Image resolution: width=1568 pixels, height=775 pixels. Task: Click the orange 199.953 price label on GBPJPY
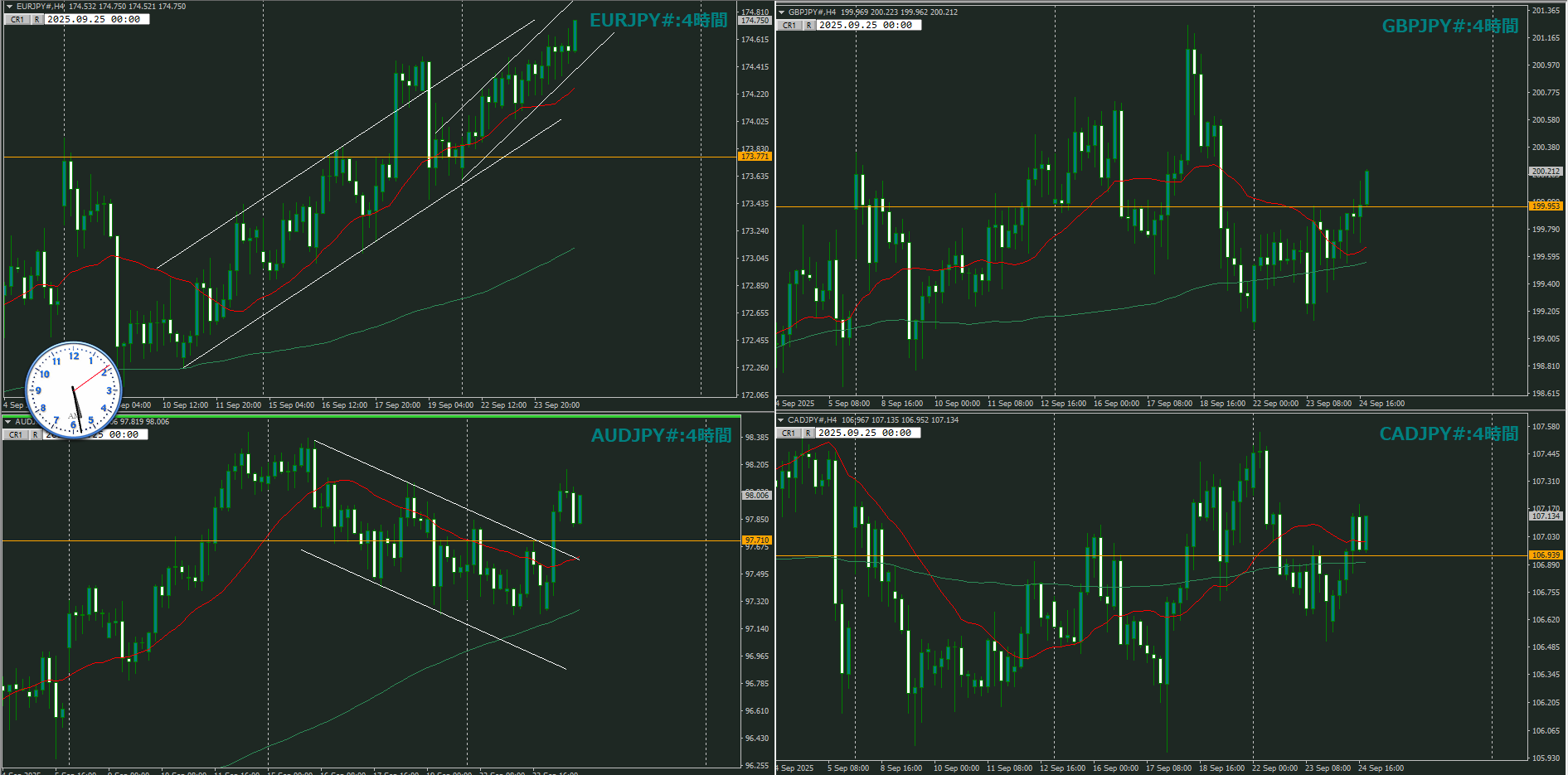pyautogui.click(x=1546, y=206)
